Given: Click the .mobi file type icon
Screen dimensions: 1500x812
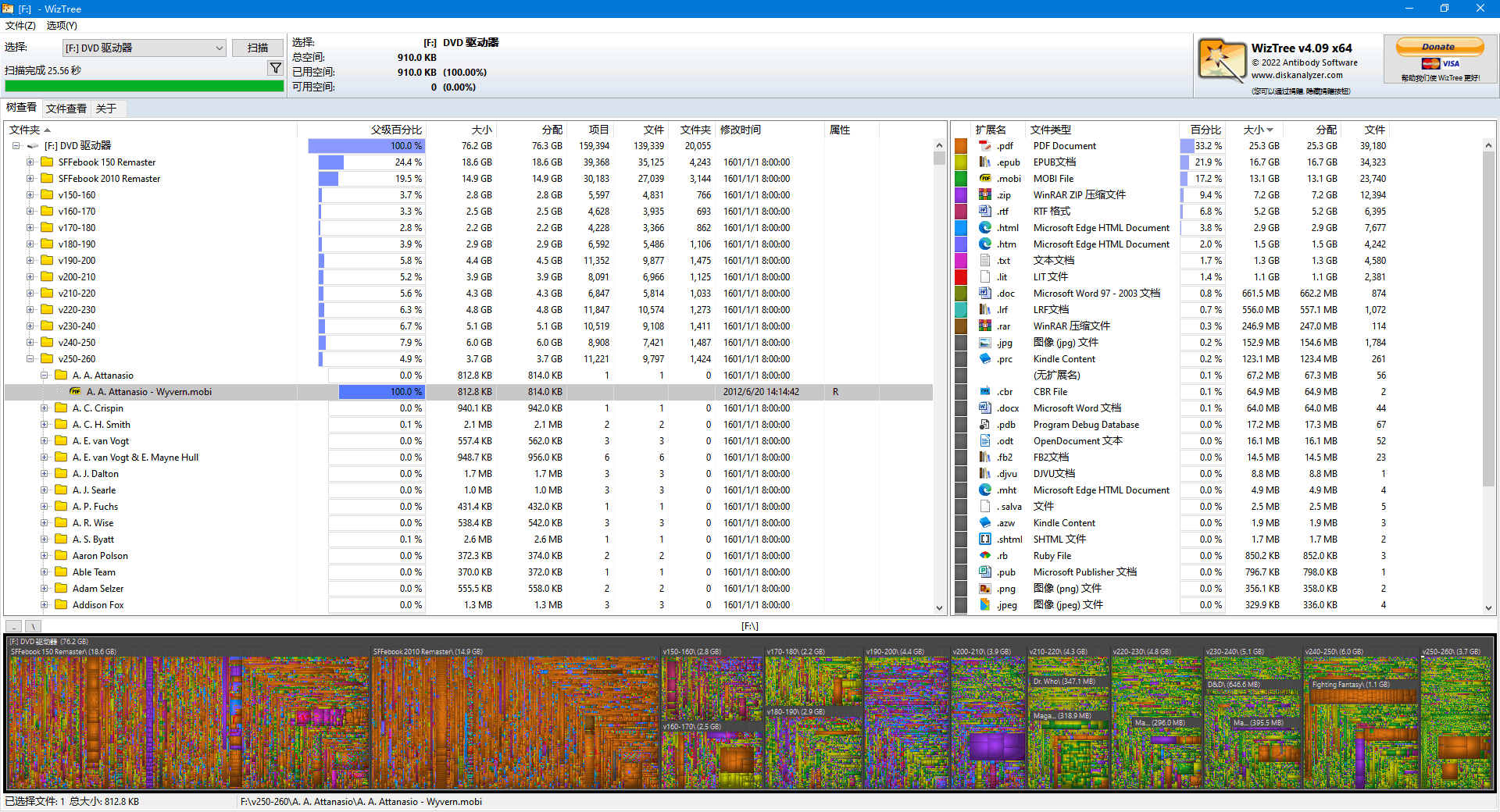Looking at the screenshot, I should click(985, 179).
